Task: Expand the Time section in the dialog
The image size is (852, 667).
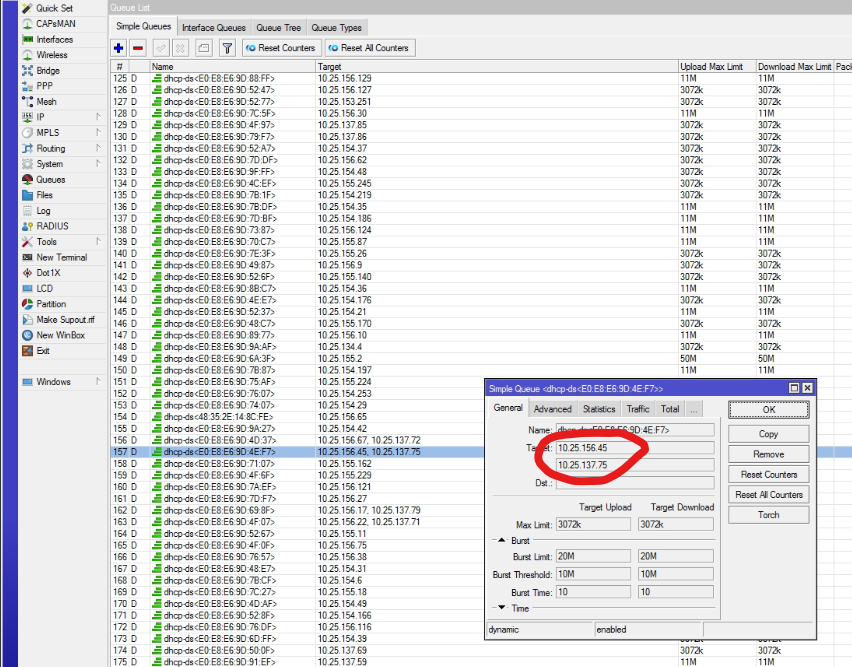Action: [x=502, y=606]
